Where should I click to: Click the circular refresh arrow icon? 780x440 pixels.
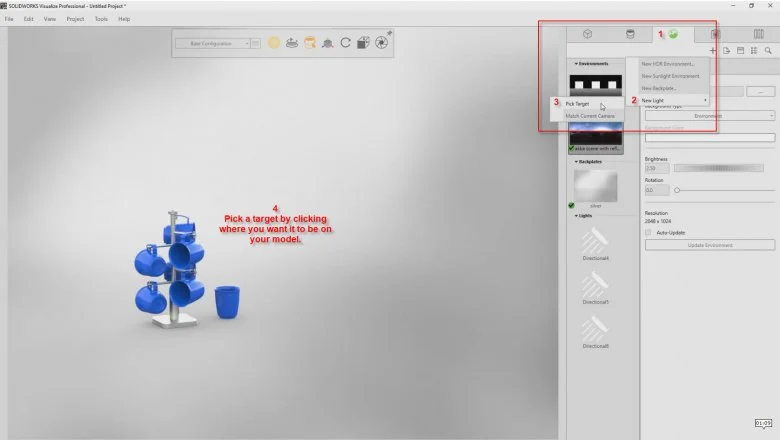pyautogui.click(x=345, y=43)
